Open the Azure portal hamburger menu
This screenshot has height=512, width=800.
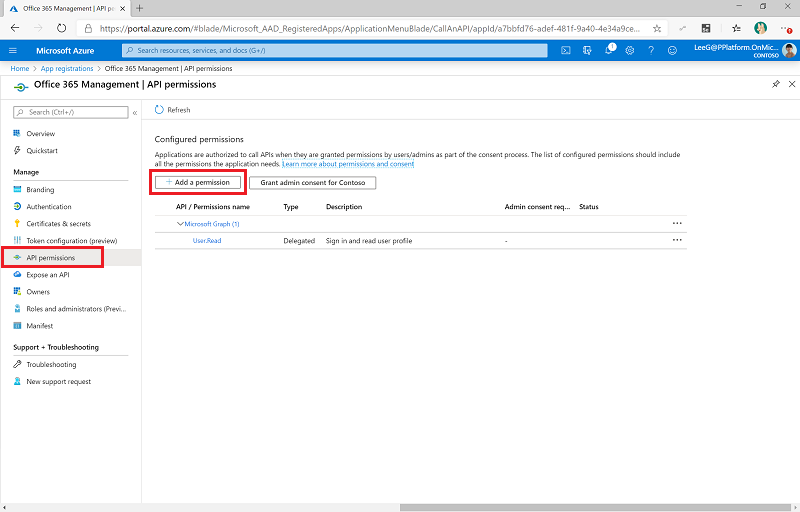tap(13, 50)
